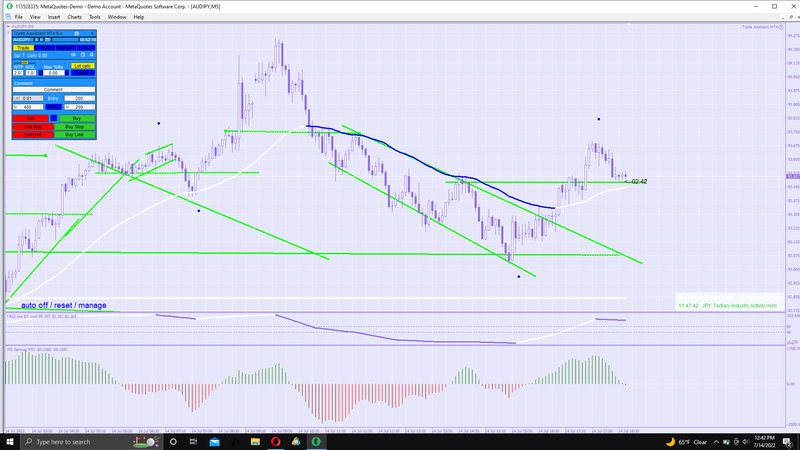Click the small blue square between Sell and Buy
This screenshot has height=450, width=800.
click(x=54, y=118)
